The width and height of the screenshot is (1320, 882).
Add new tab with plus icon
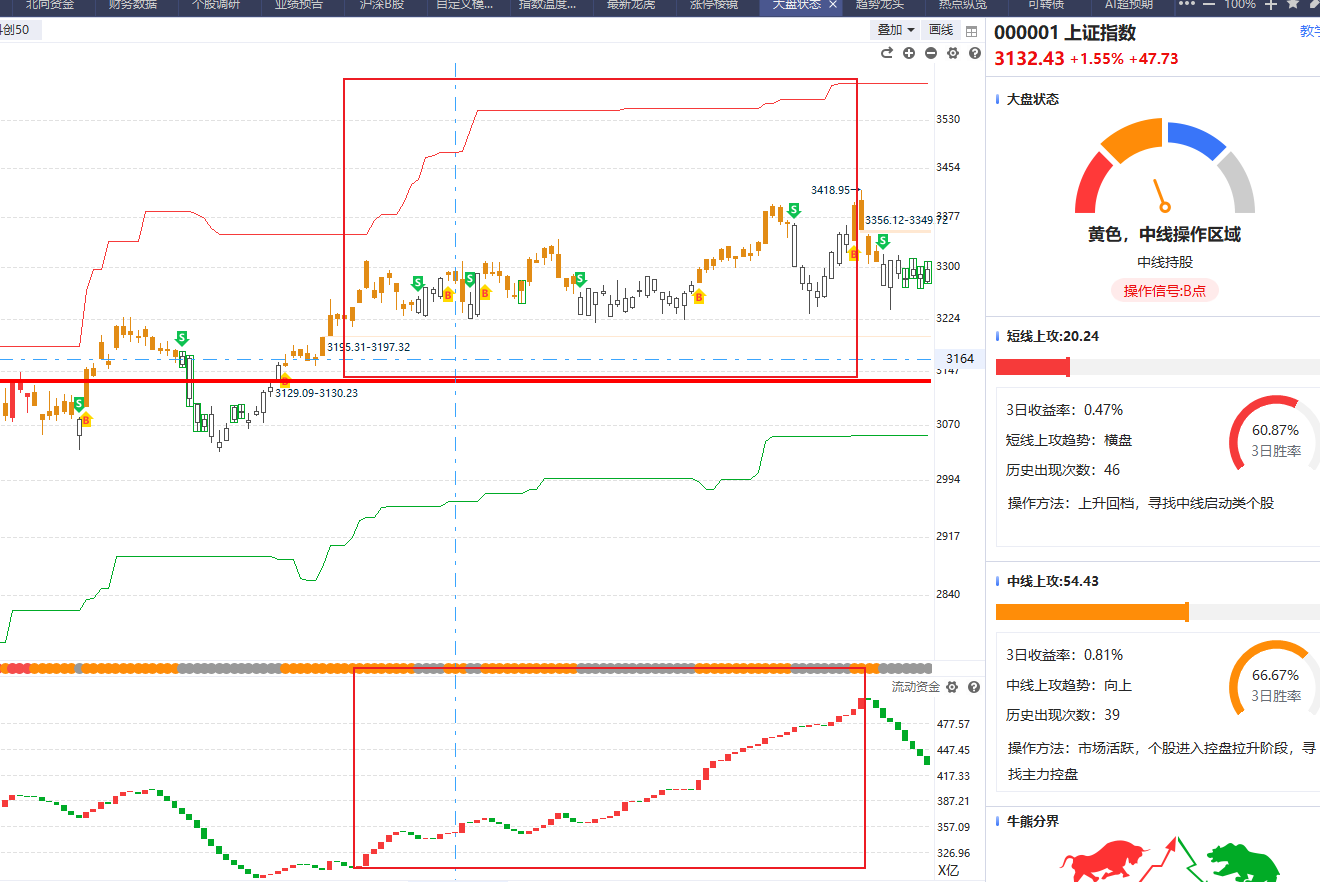coord(1271,5)
